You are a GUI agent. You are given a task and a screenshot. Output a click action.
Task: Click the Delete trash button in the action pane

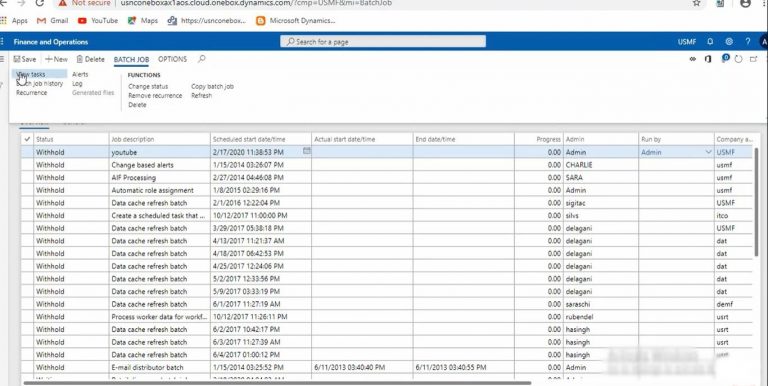pyautogui.click(x=91, y=59)
